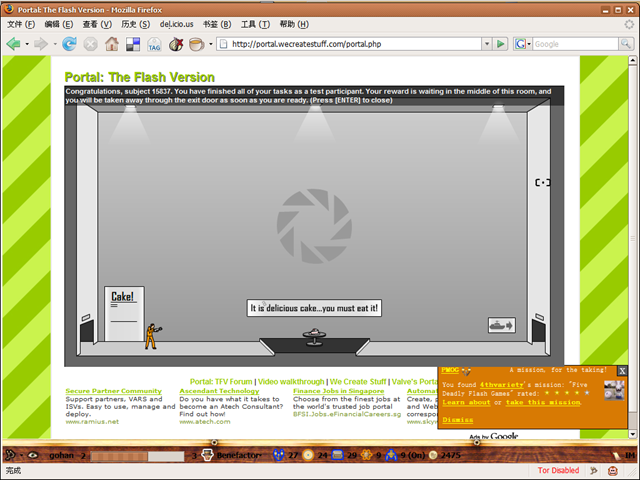The image size is (640, 480).
Task: Open Secure Partner Community ad link
Action: 113,391
